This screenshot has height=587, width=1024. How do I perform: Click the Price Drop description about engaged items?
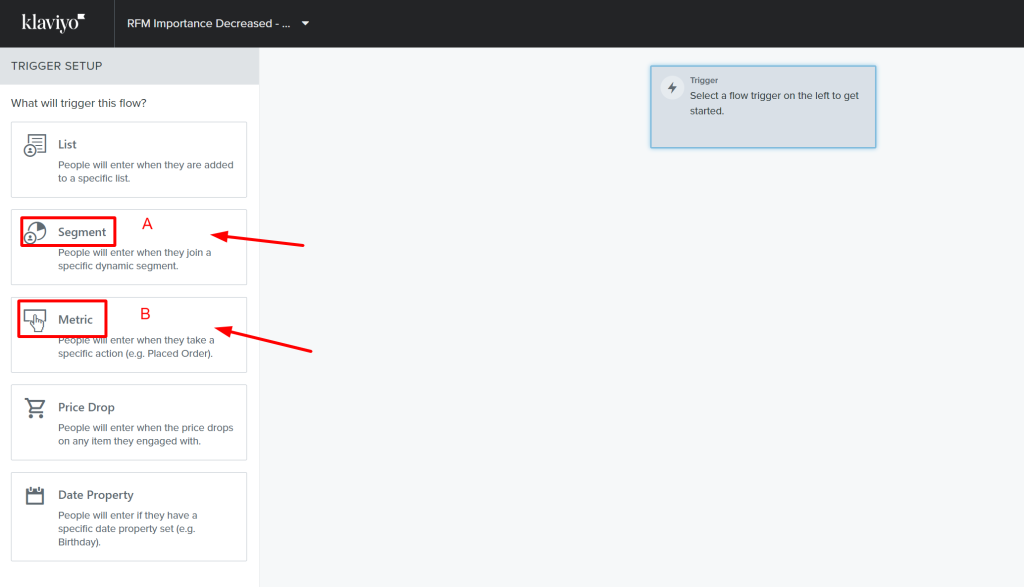(145, 435)
